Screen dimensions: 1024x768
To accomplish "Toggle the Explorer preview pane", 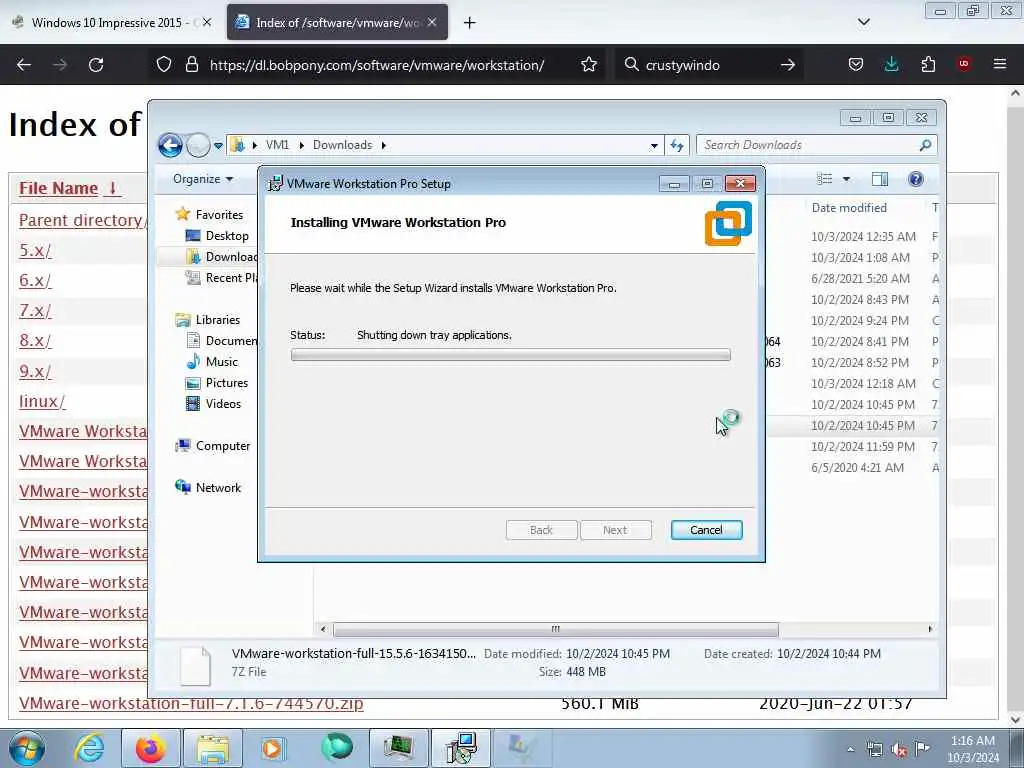I will (x=880, y=179).
